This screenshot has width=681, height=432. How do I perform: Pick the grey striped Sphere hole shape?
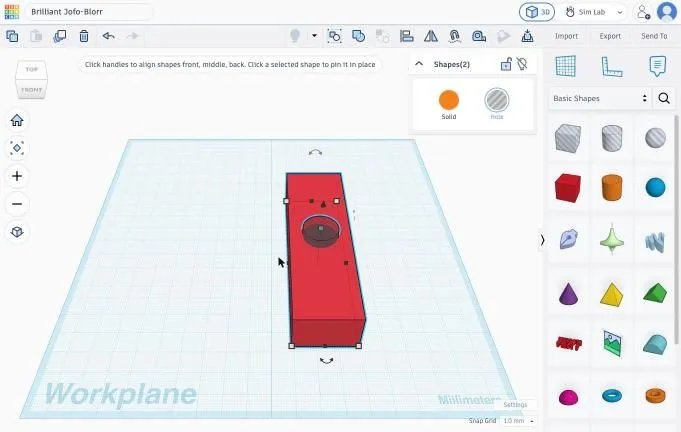point(655,138)
